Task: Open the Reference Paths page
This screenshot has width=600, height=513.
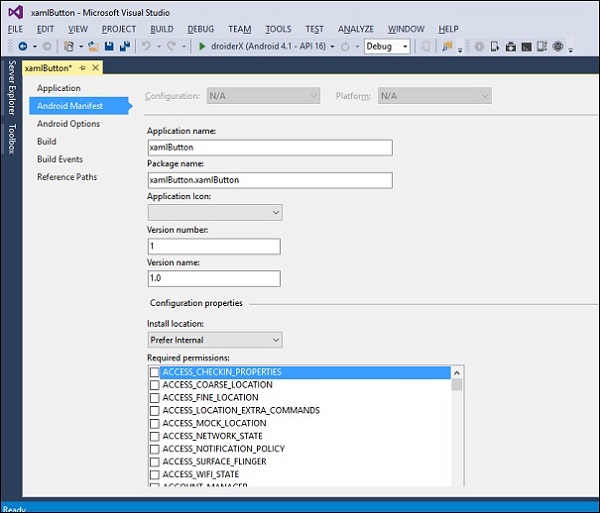Action: (x=67, y=177)
